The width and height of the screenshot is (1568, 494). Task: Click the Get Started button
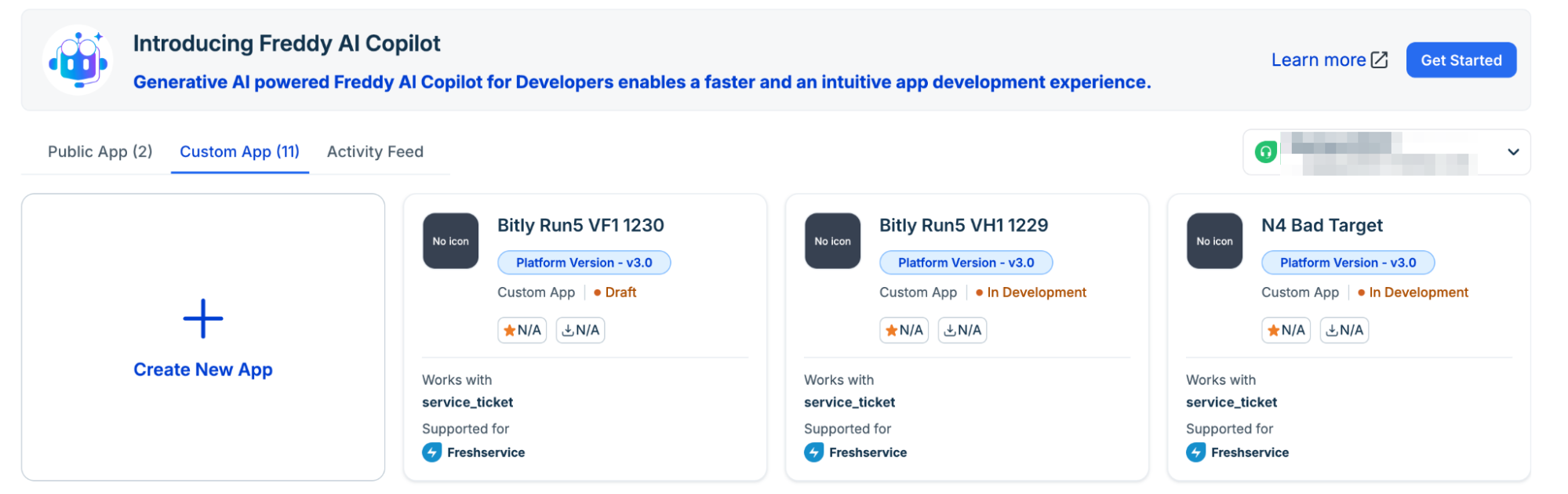[1461, 60]
